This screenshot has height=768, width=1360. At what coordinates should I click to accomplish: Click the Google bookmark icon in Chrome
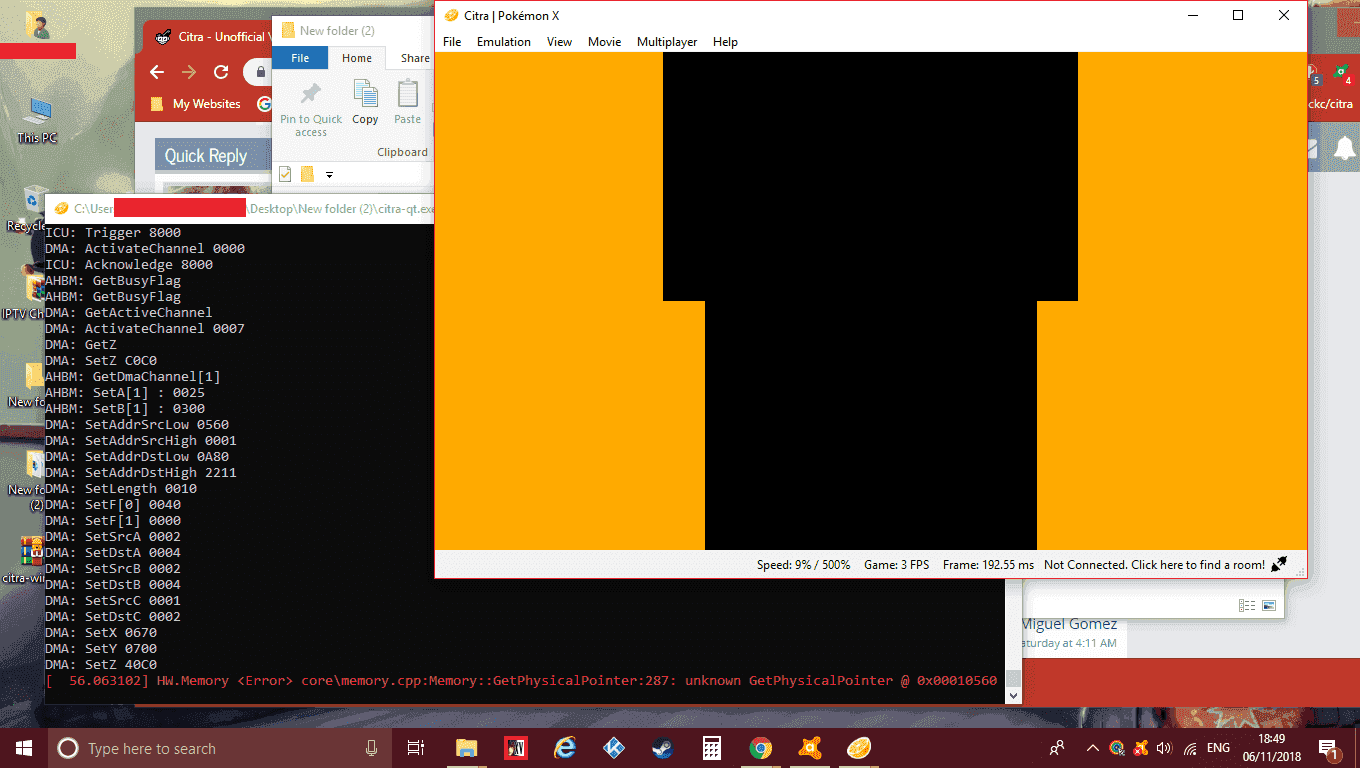264,104
